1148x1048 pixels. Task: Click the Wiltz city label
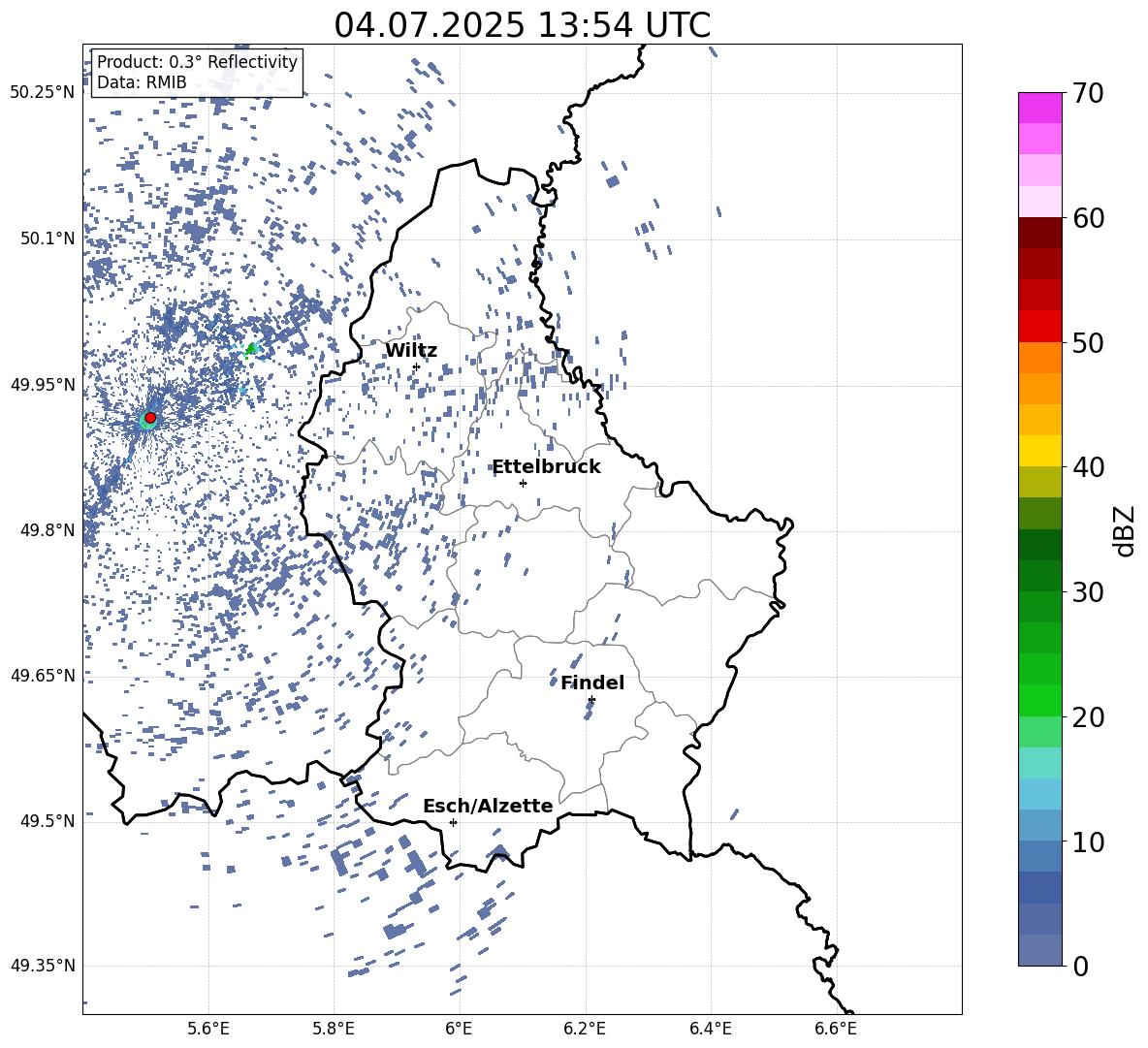click(x=411, y=351)
